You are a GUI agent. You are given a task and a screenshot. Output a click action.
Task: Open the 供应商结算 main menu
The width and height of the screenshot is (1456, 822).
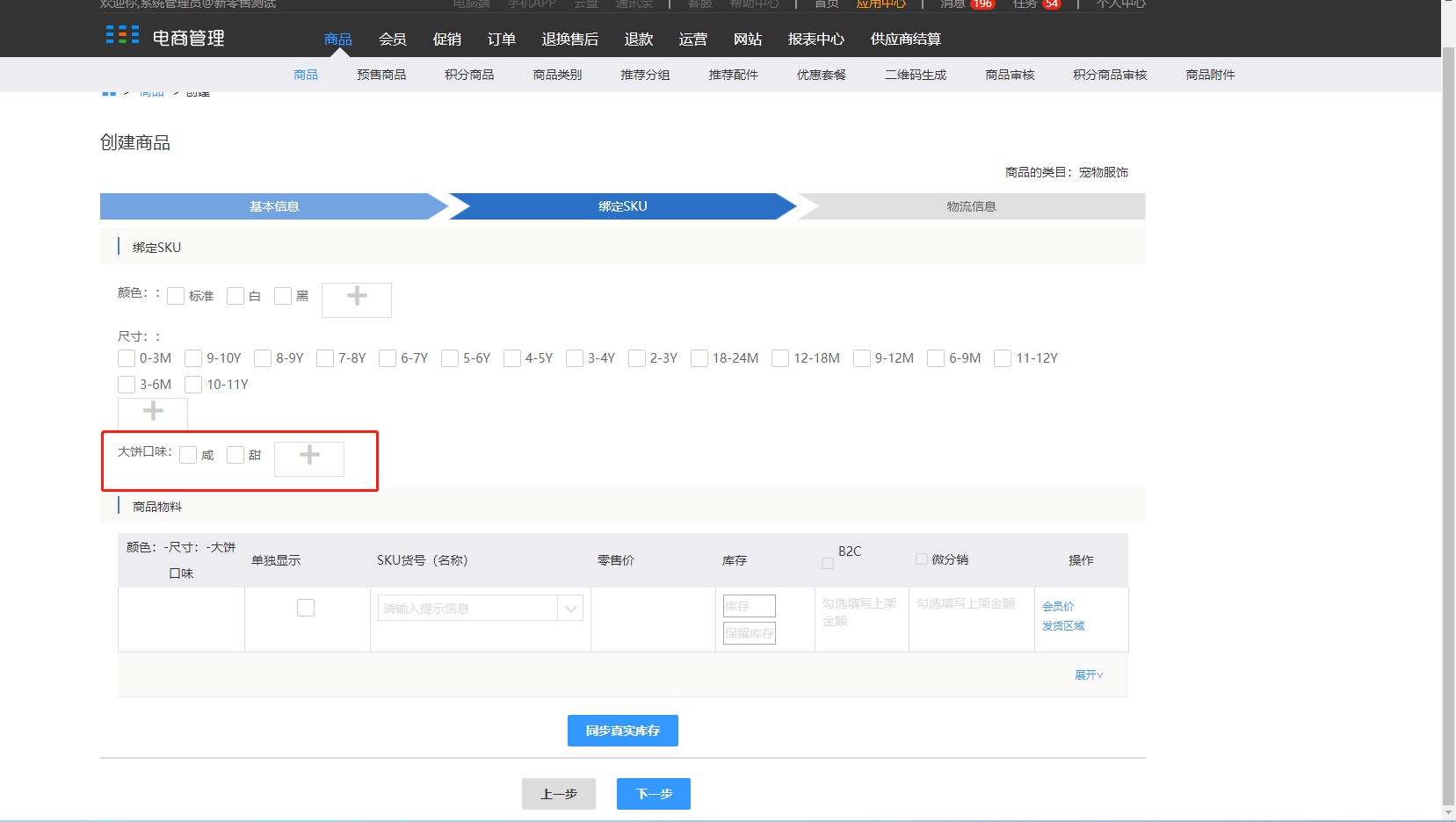pyautogui.click(x=905, y=39)
